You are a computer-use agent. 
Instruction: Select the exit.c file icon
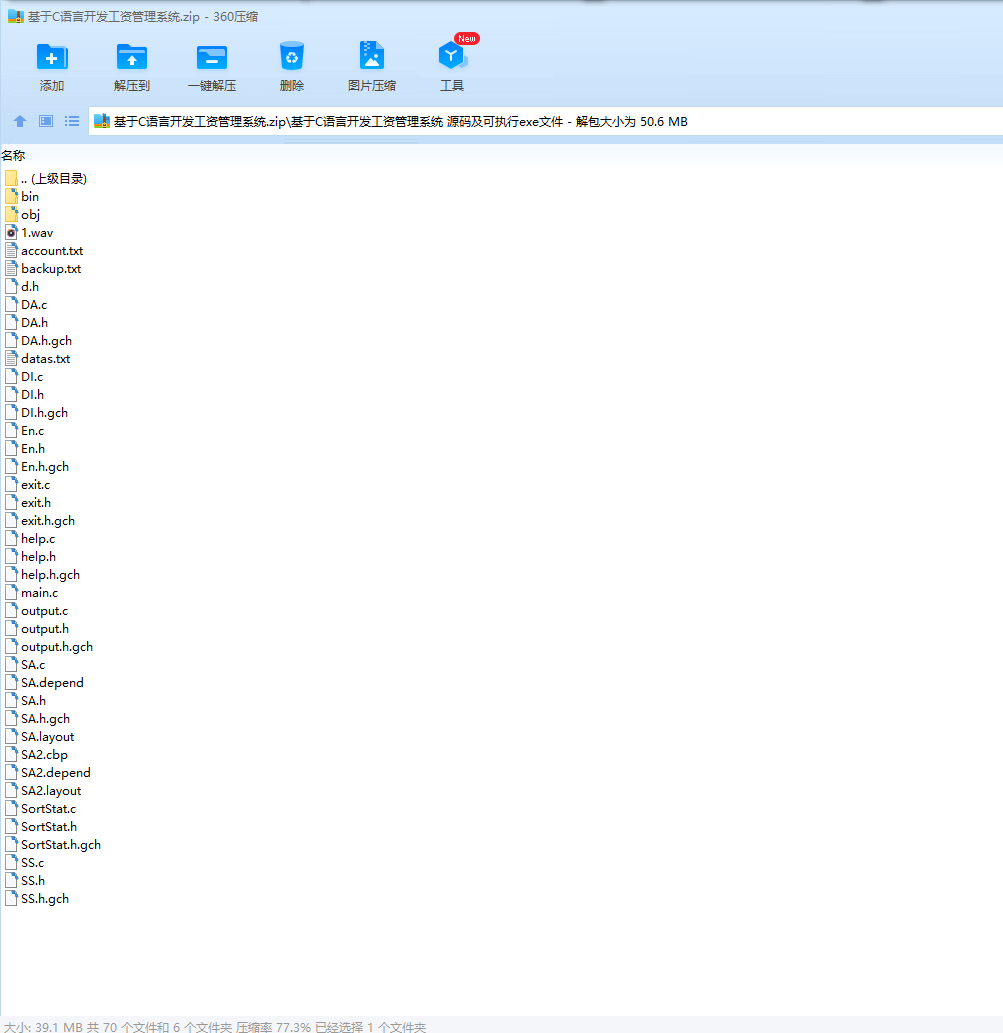click(x=11, y=484)
